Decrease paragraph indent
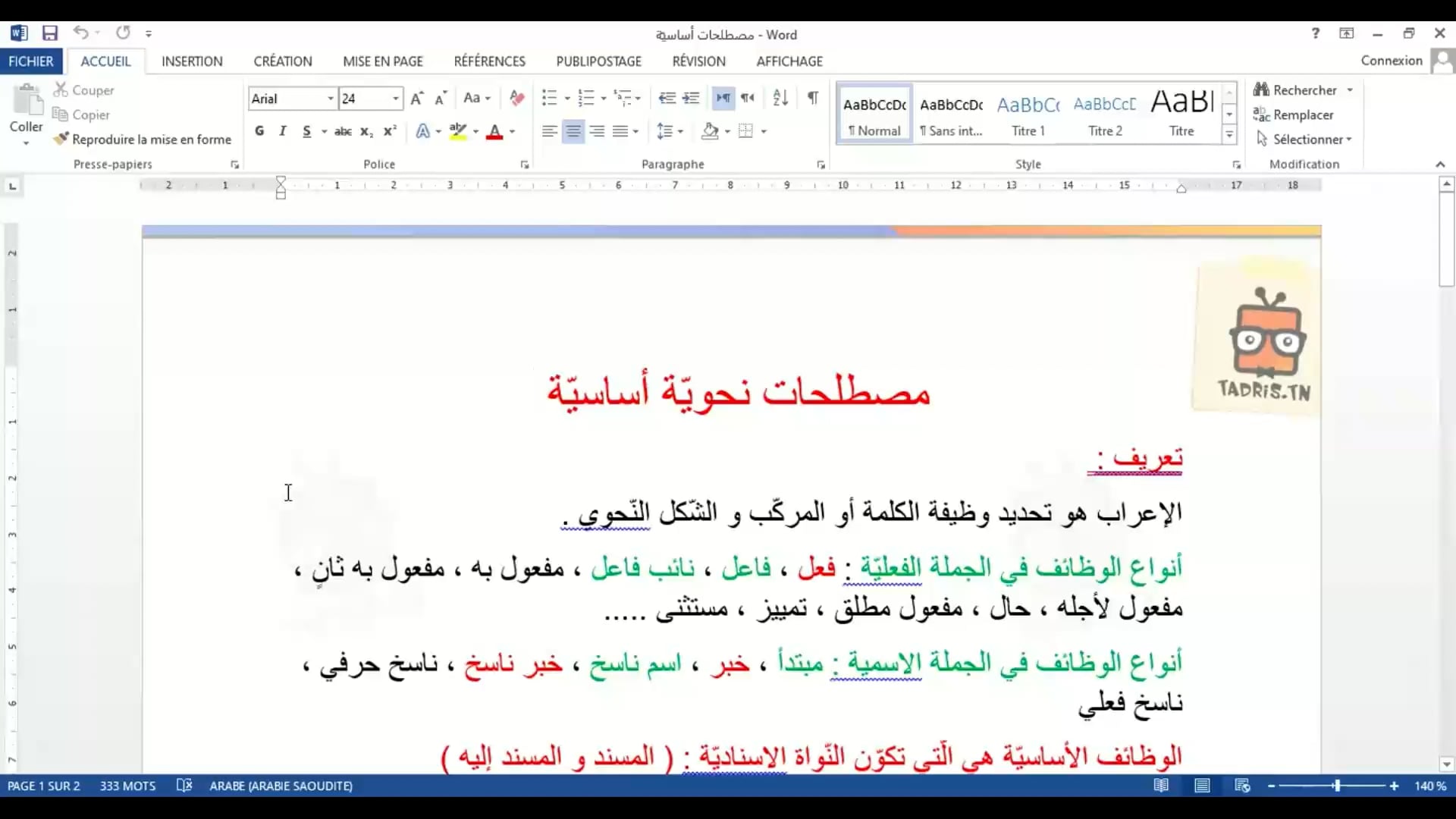 tap(667, 98)
